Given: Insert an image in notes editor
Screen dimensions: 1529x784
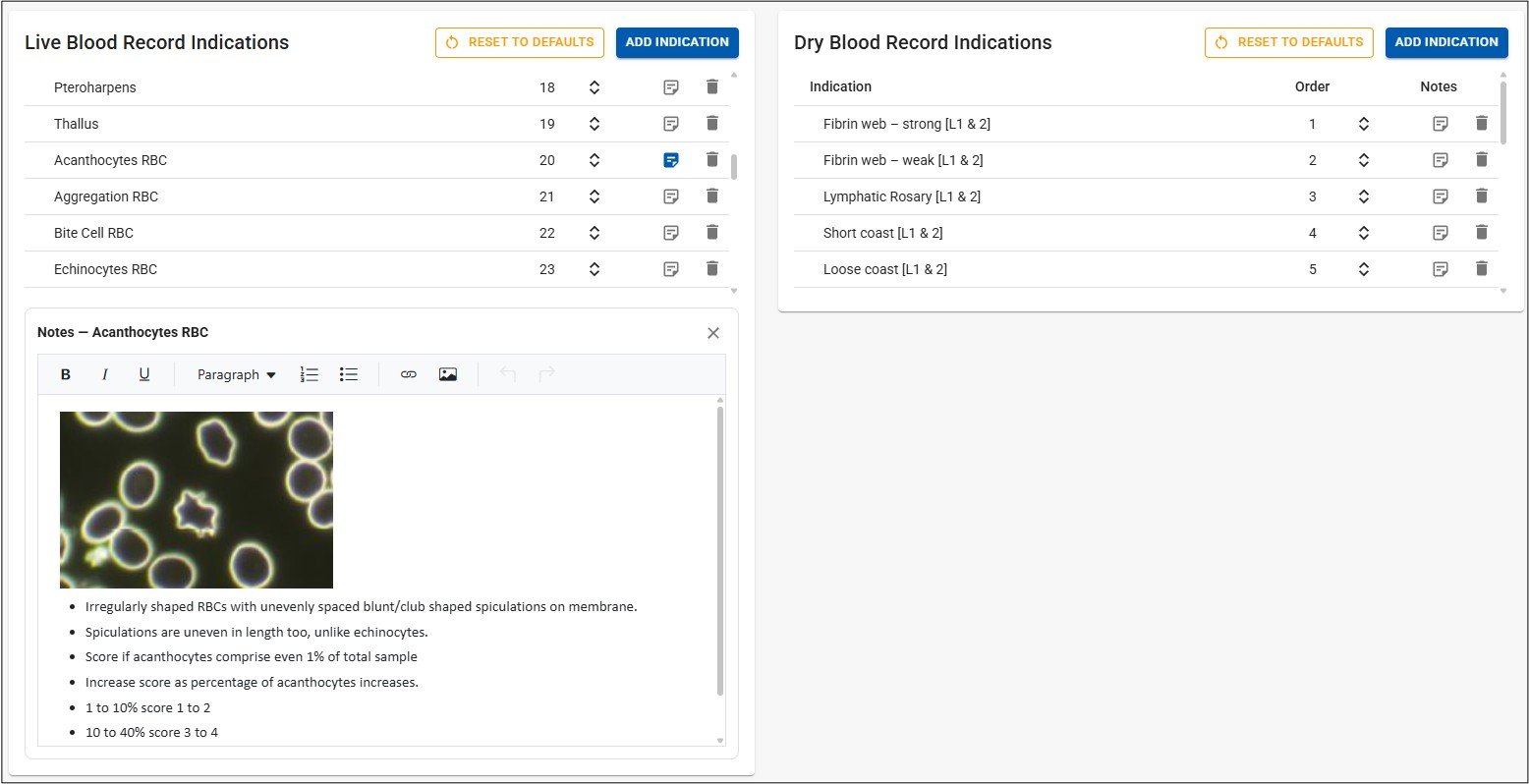Looking at the screenshot, I should 448,374.
